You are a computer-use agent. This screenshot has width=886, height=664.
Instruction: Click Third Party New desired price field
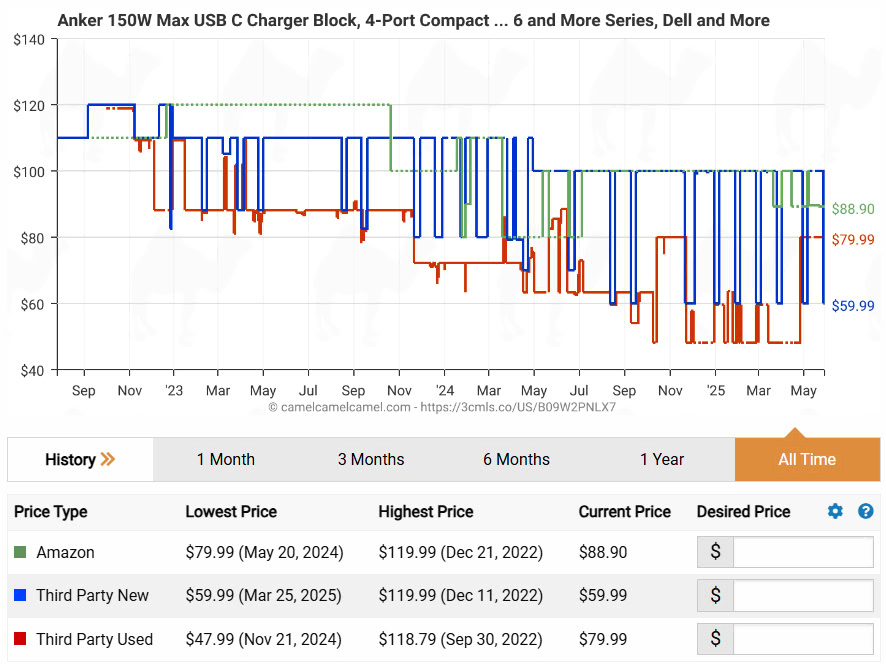pyautogui.click(x=802, y=596)
